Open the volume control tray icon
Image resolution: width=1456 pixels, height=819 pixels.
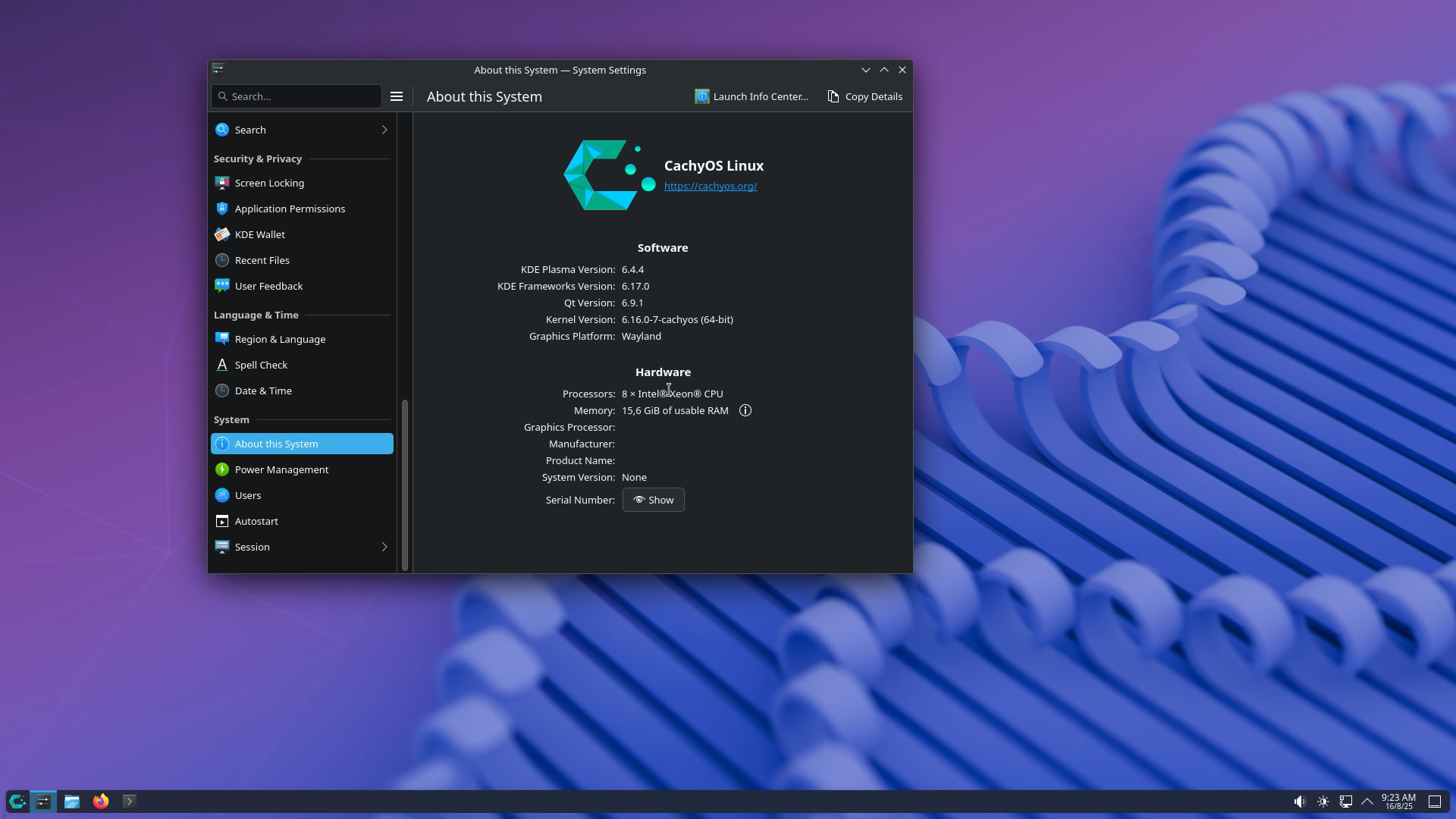(1300, 802)
